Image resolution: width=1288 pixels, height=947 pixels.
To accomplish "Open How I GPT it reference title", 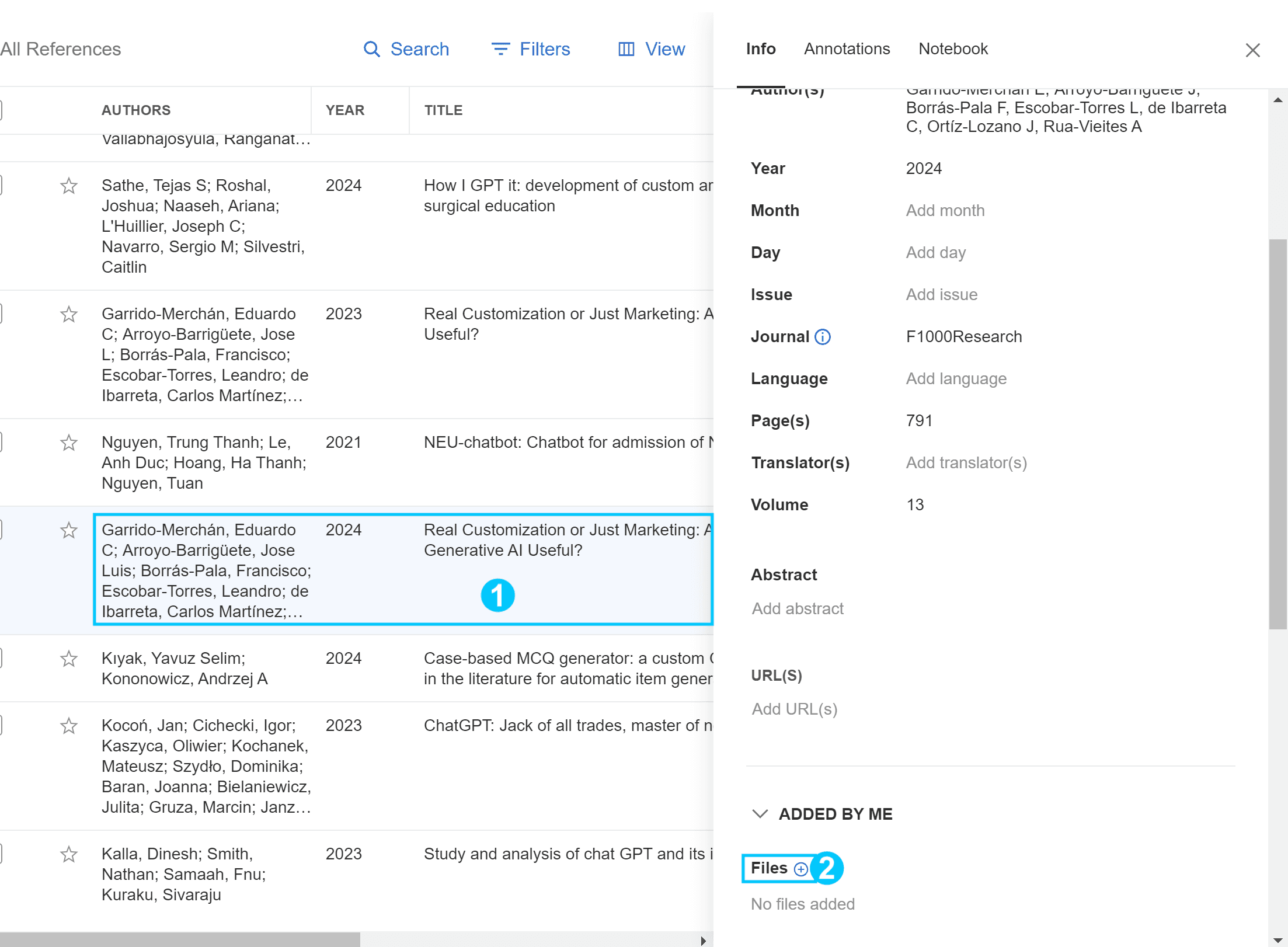I will pos(568,196).
